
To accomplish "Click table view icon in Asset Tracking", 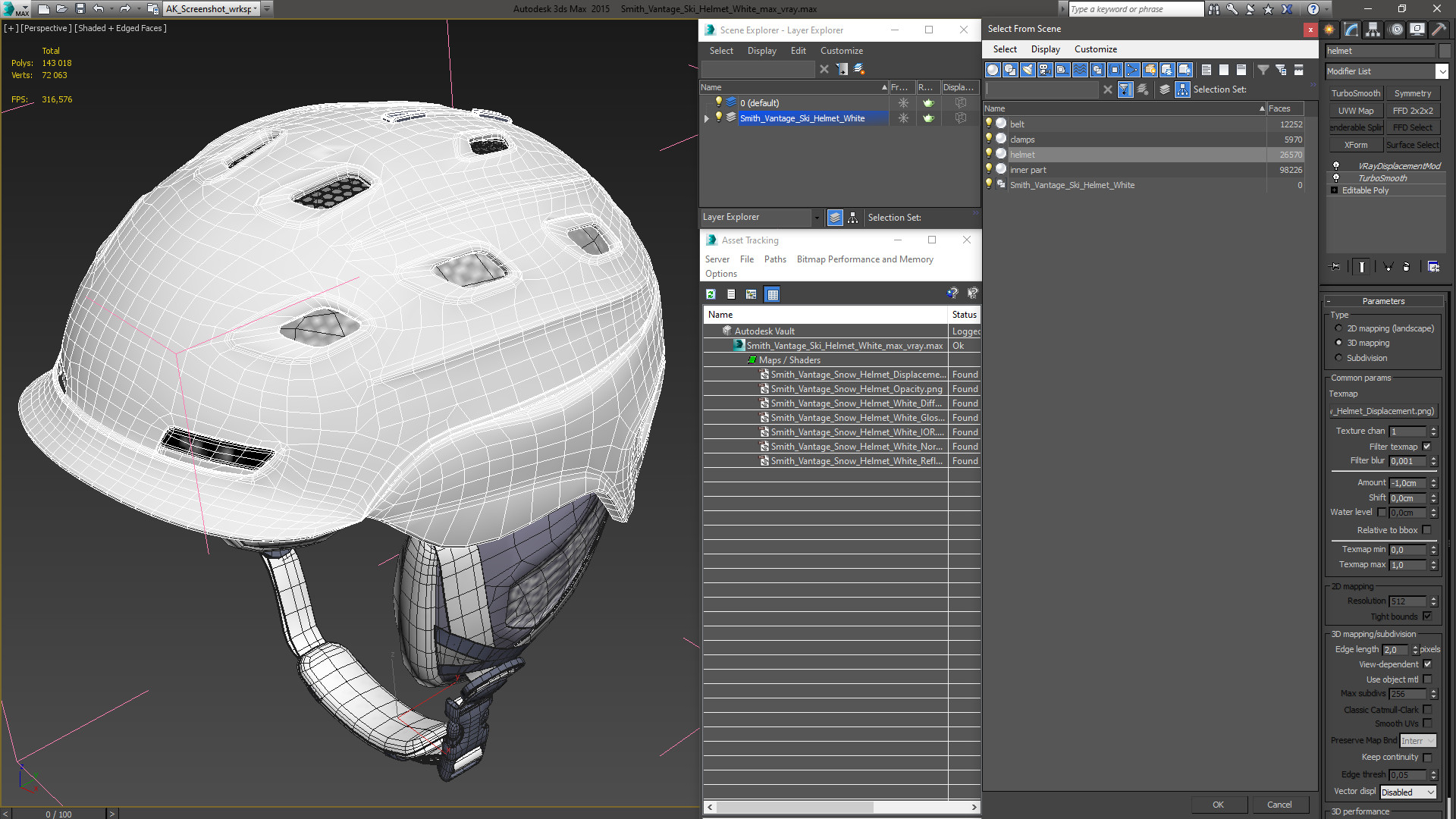I will point(772,294).
